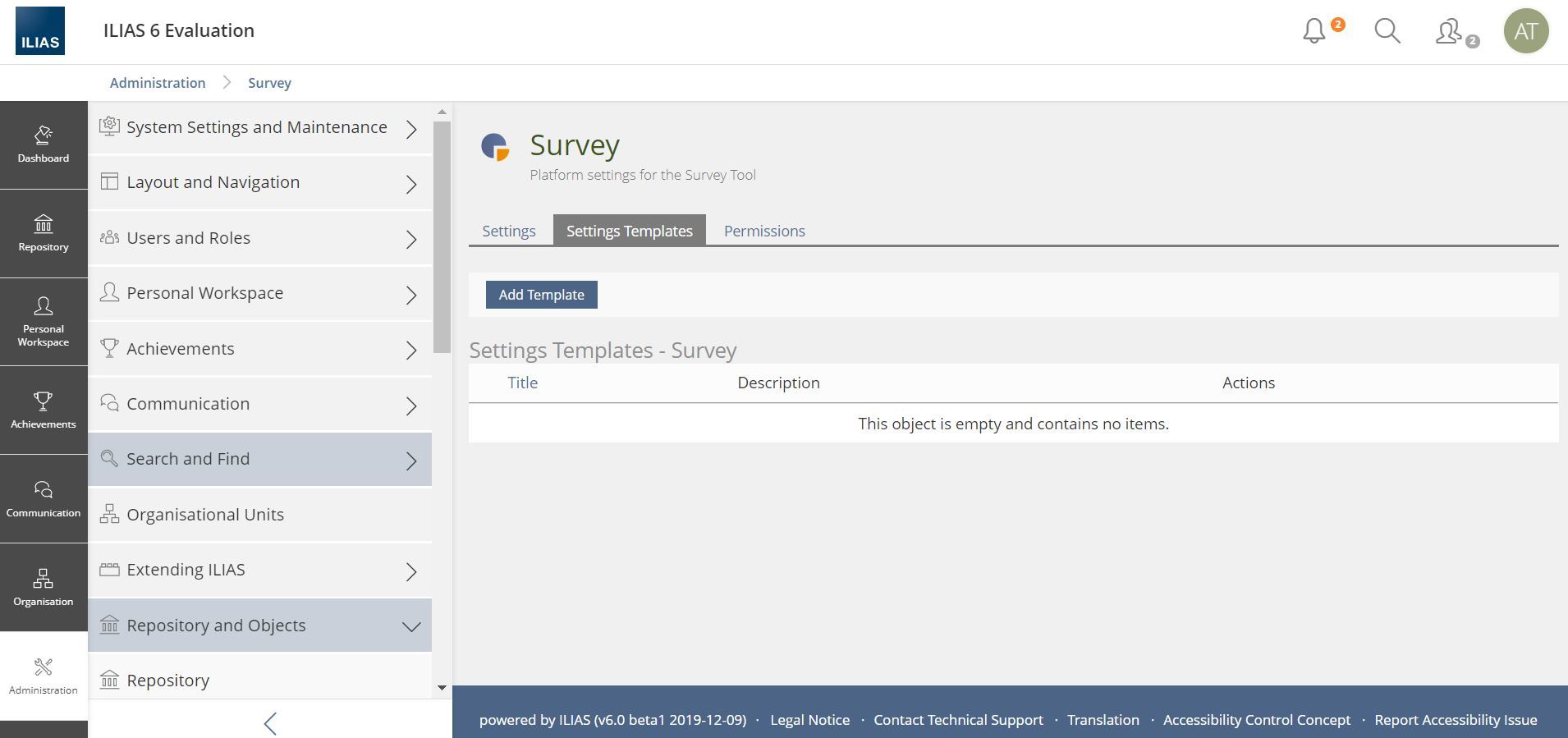Viewport: 1568px width, 738px height.
Task: Open Achievements in the main sidebar
Action: 44,410
